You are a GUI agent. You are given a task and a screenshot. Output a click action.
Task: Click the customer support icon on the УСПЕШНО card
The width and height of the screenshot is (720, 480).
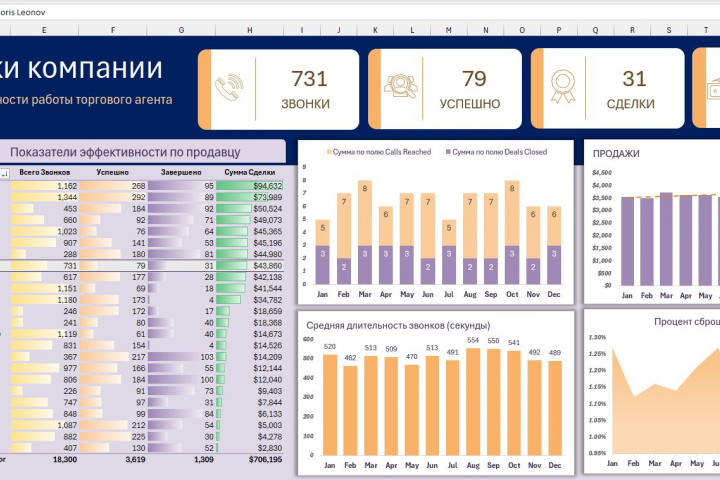[400, 86]
